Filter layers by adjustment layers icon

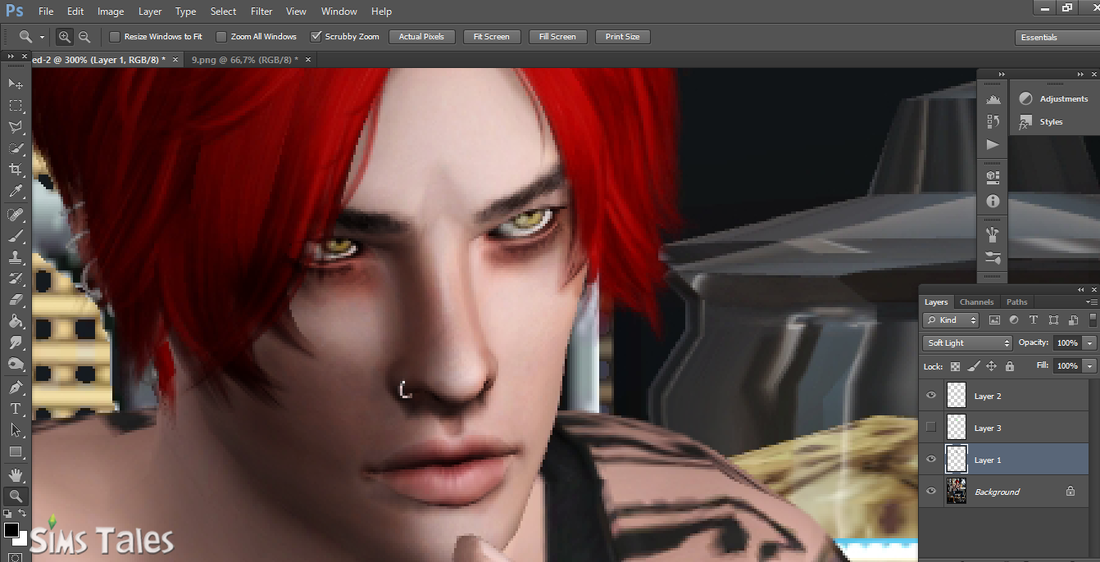tap(1014, 320)
